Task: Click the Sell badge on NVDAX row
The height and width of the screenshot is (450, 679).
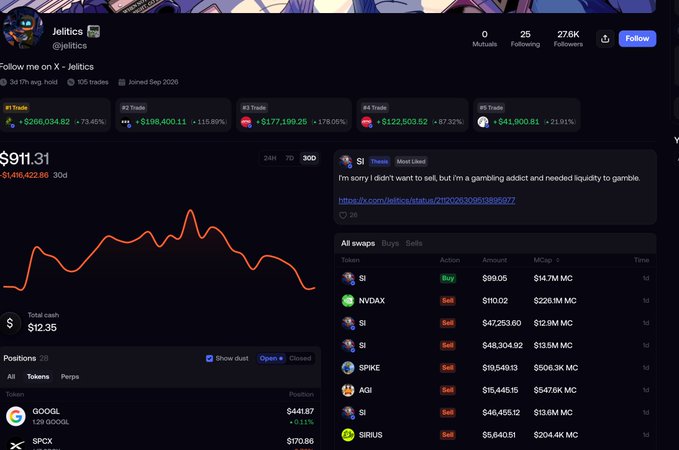Action: pos(448,301)
